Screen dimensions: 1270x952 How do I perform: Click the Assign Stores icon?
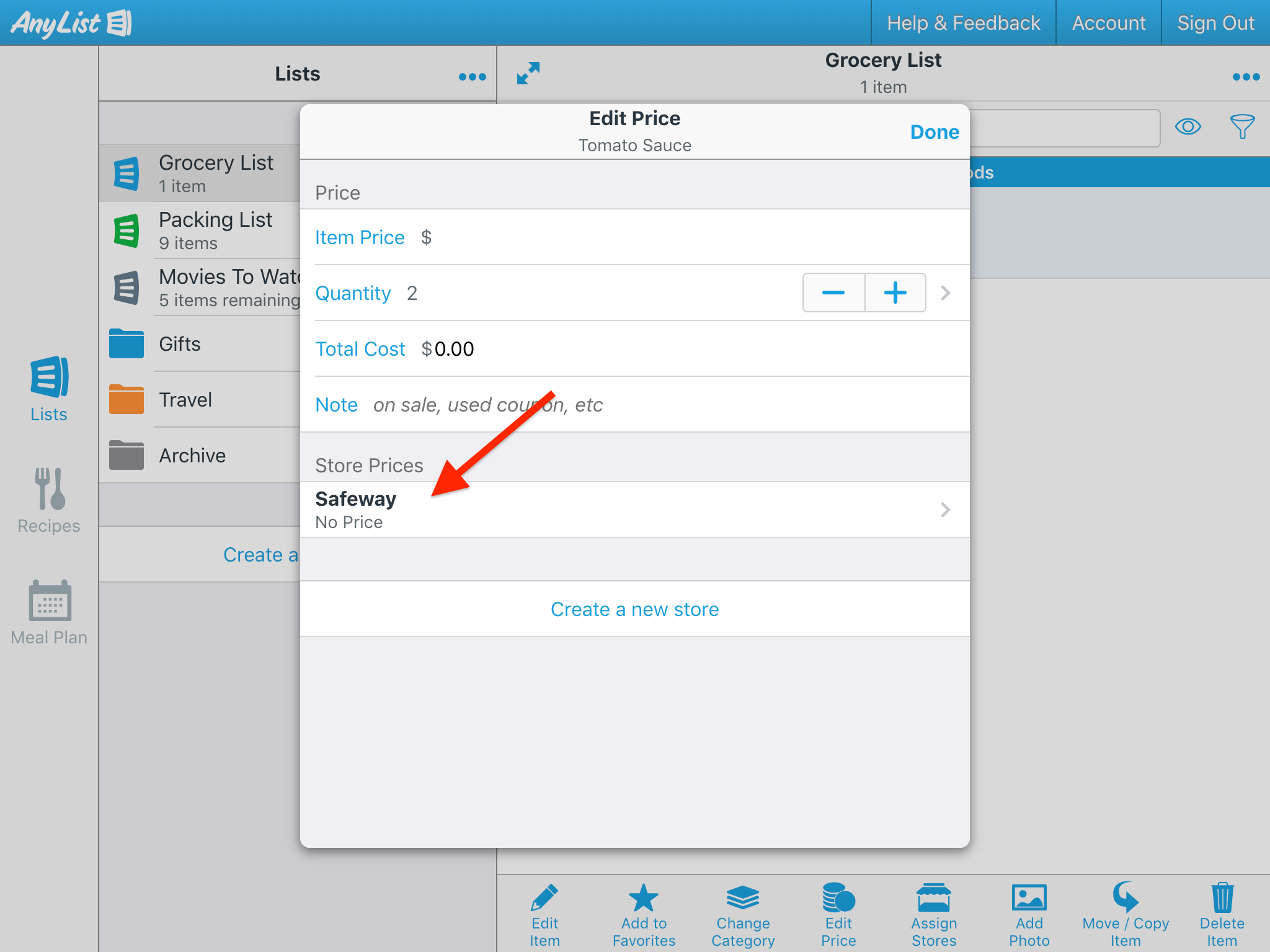click(x=933, y=899)
